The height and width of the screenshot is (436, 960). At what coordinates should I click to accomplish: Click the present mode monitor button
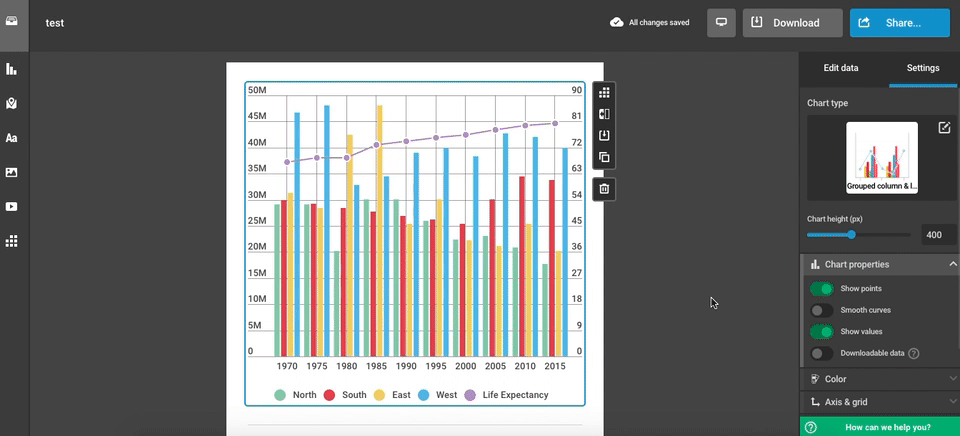721,23
